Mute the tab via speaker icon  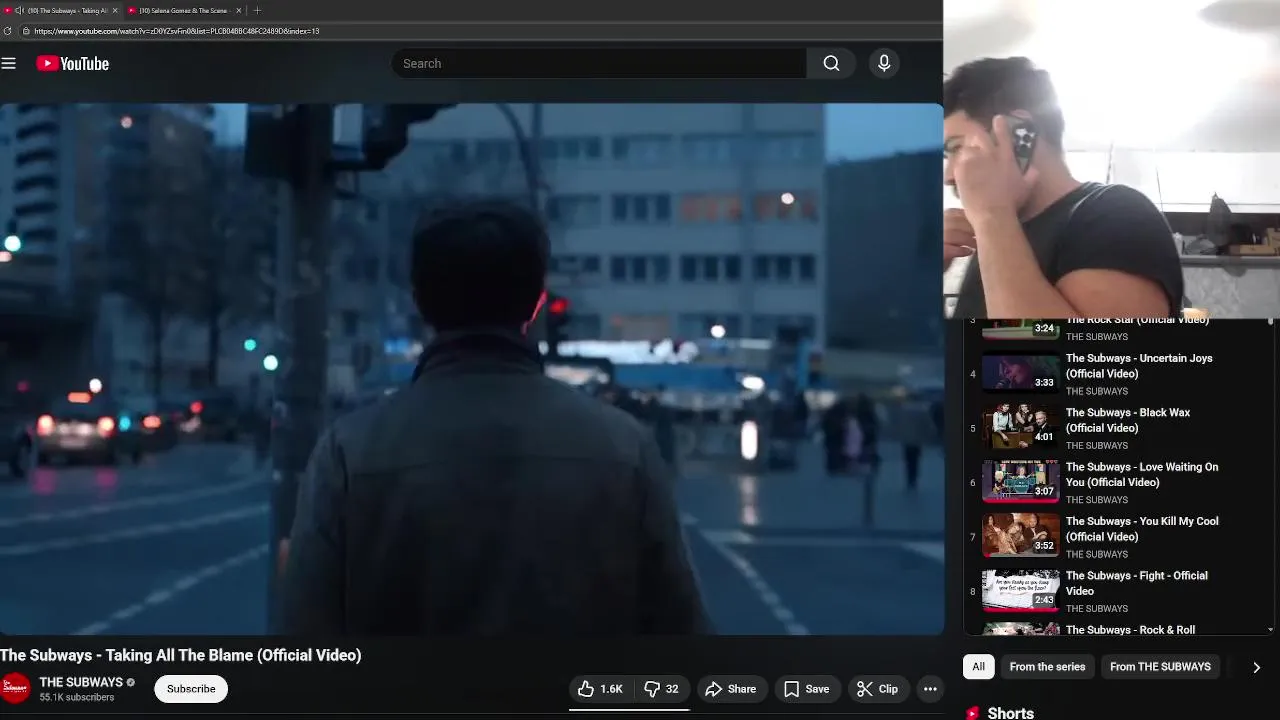click(19, 10)
